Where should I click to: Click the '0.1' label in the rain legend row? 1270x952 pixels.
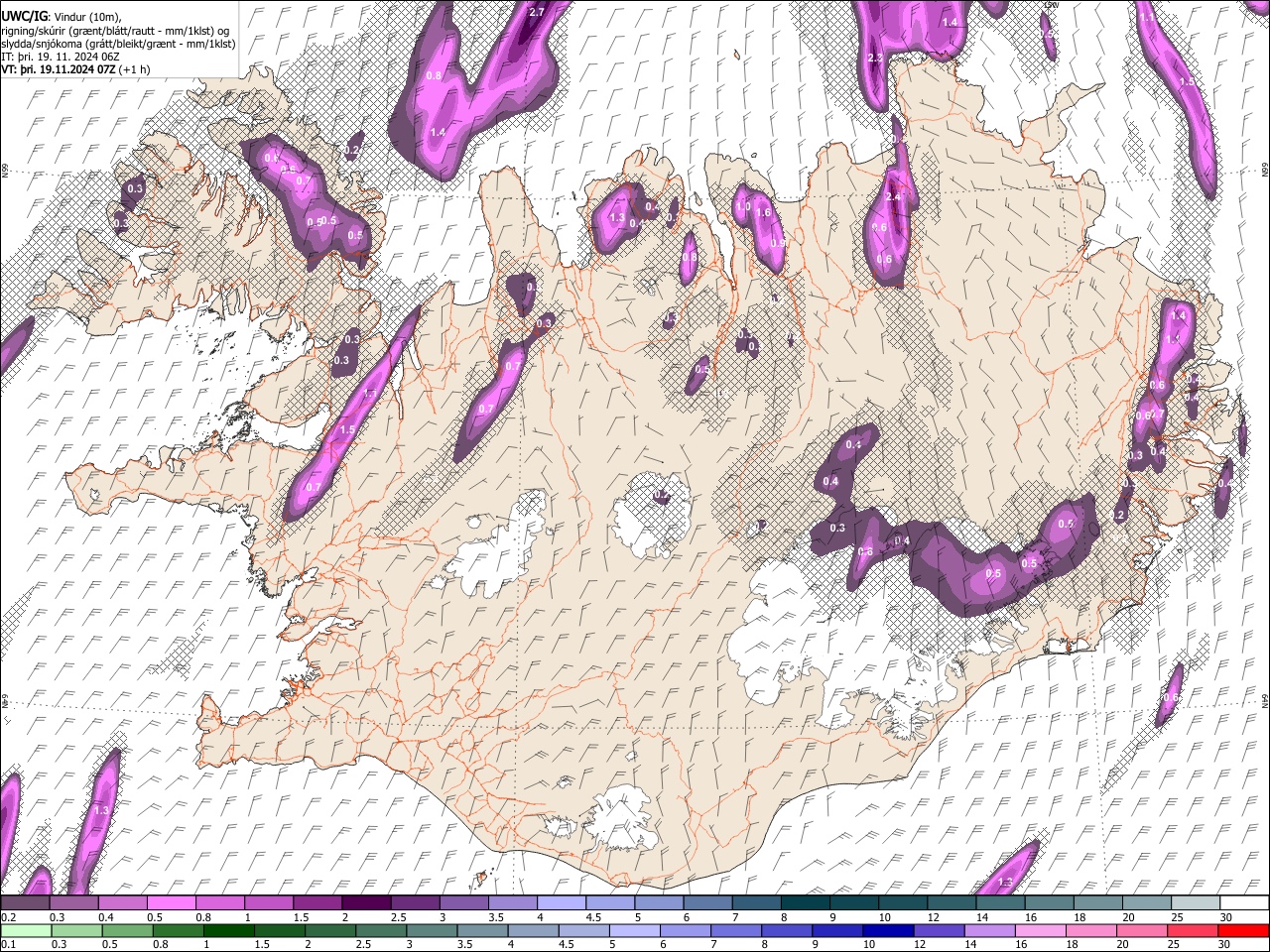pos(8,944)
